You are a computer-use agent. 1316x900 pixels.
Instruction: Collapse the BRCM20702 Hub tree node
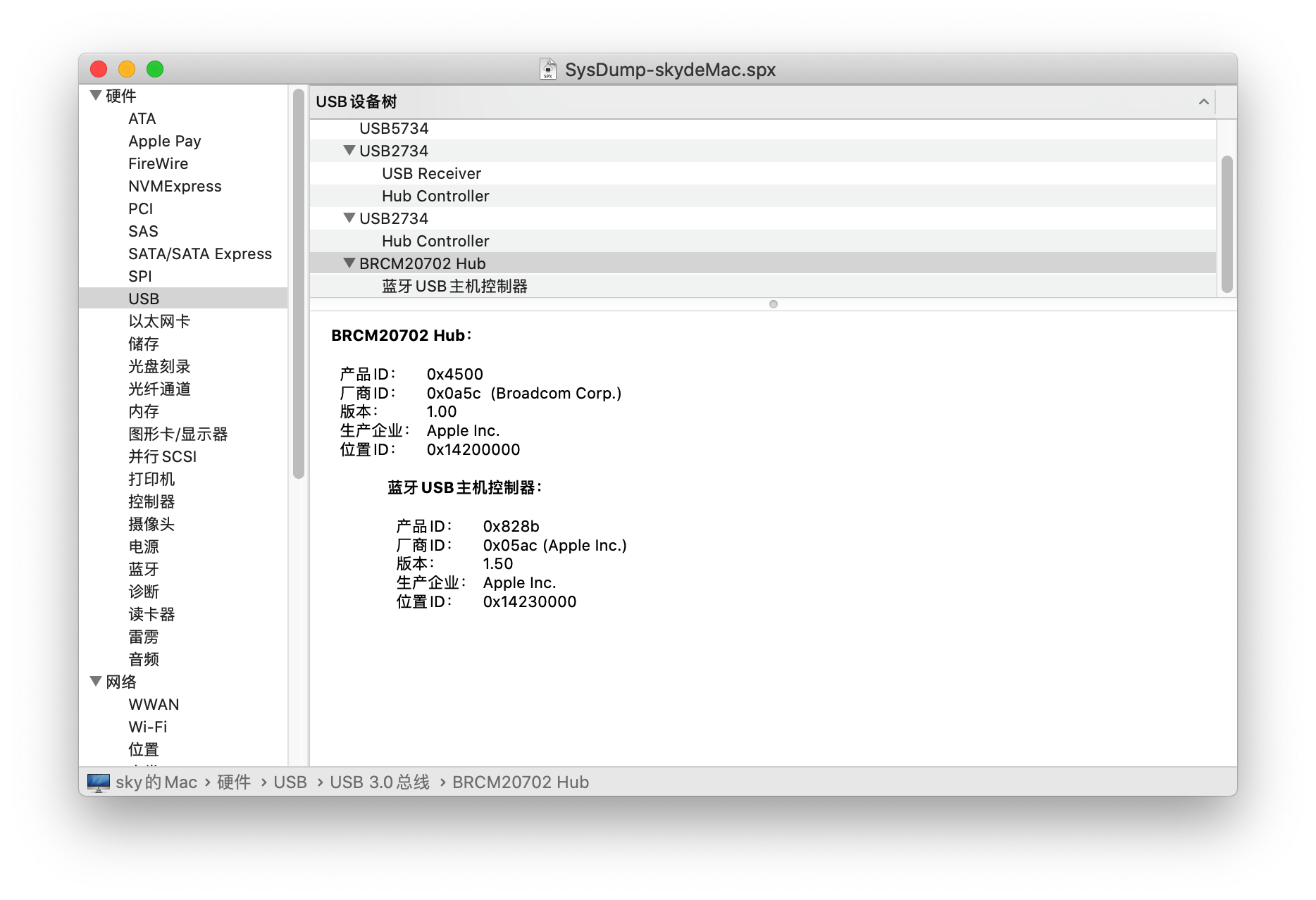click(349, 263)
